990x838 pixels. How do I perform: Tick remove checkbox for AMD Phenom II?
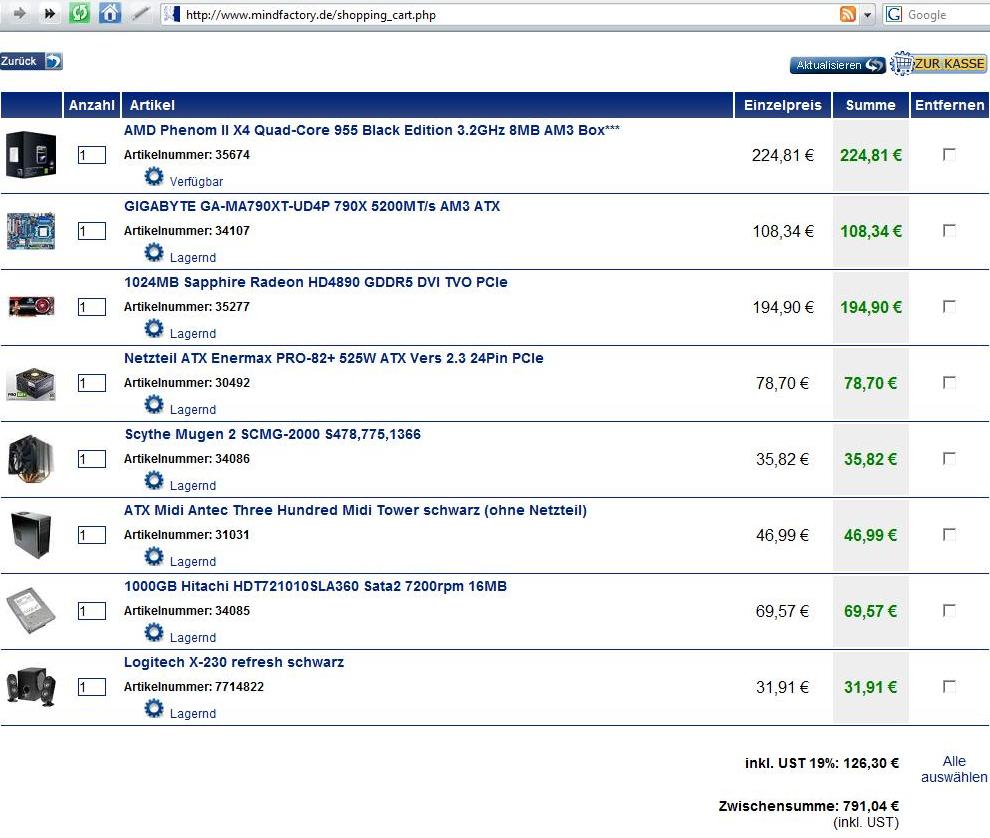949,155
